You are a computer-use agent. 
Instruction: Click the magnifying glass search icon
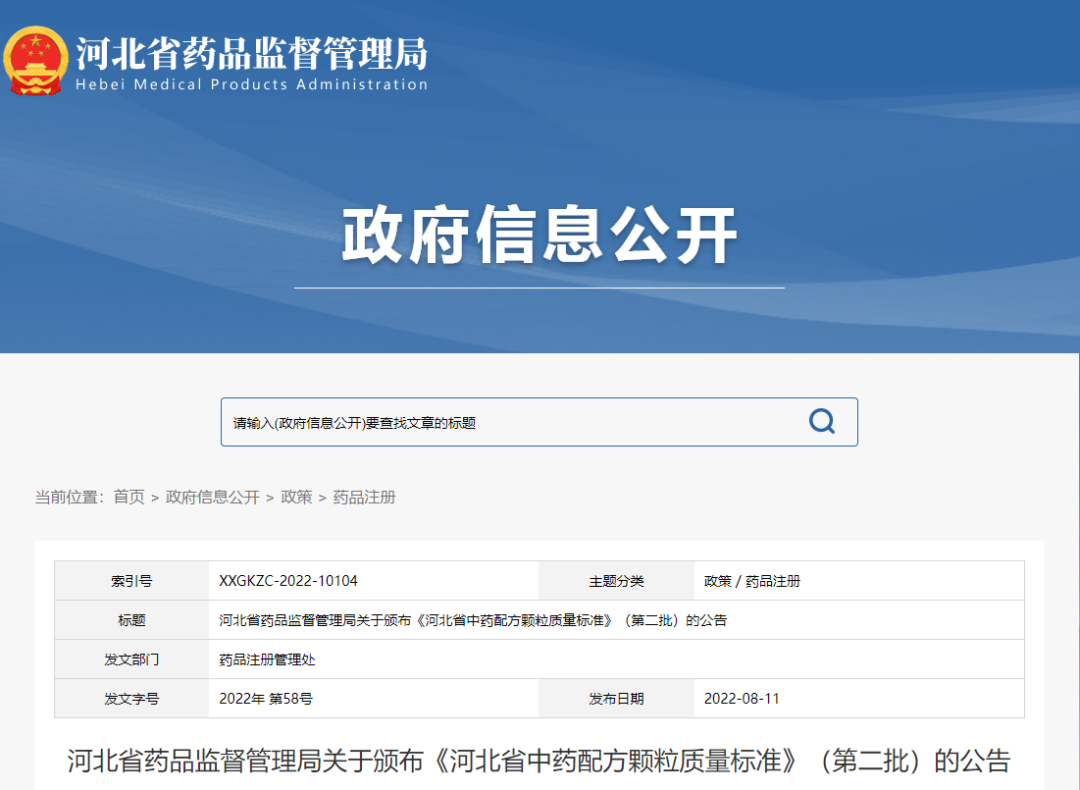click(822, 422)
